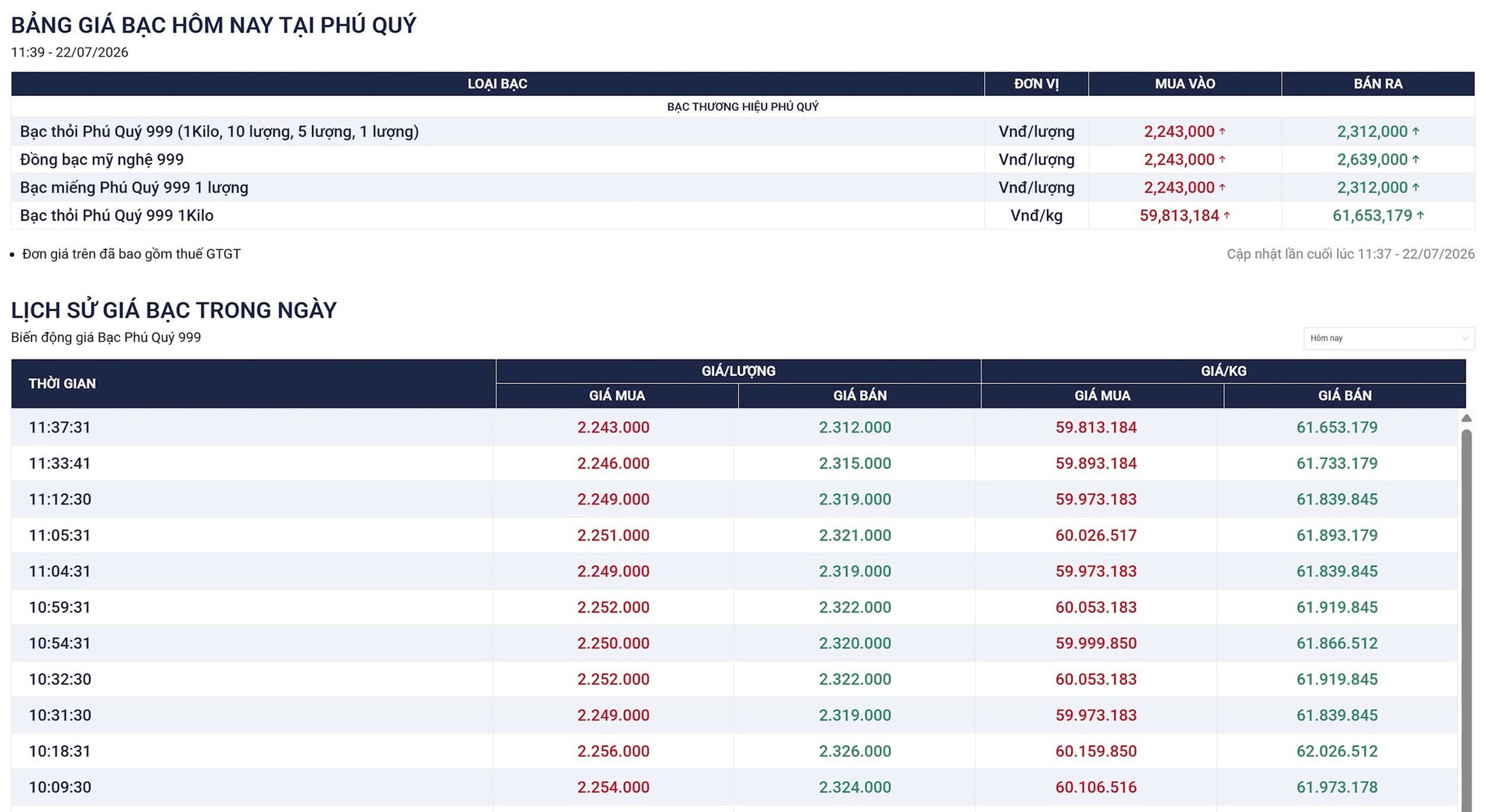1489x812 pixels.
Task: Click up-arrow beside Bạc miếng sell price 2,312,000
Action: coord(1415,188)
